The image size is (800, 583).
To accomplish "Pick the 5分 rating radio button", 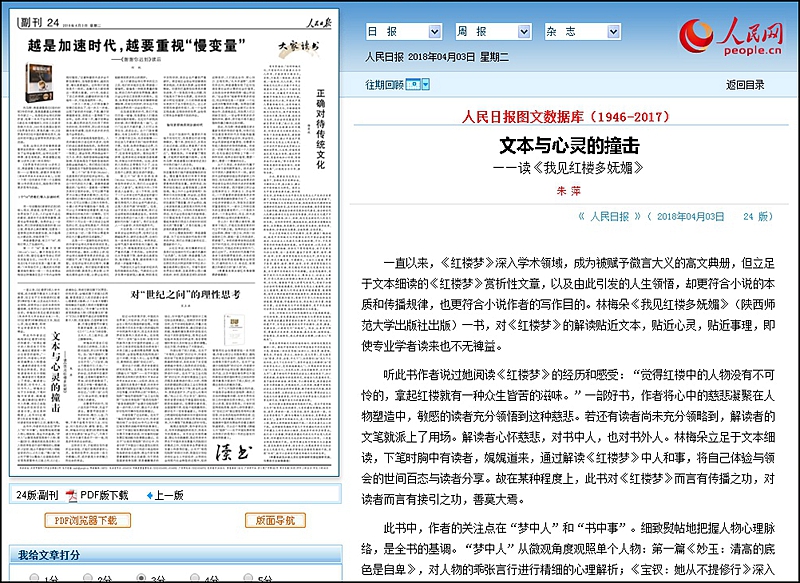I will coord(248,577).
